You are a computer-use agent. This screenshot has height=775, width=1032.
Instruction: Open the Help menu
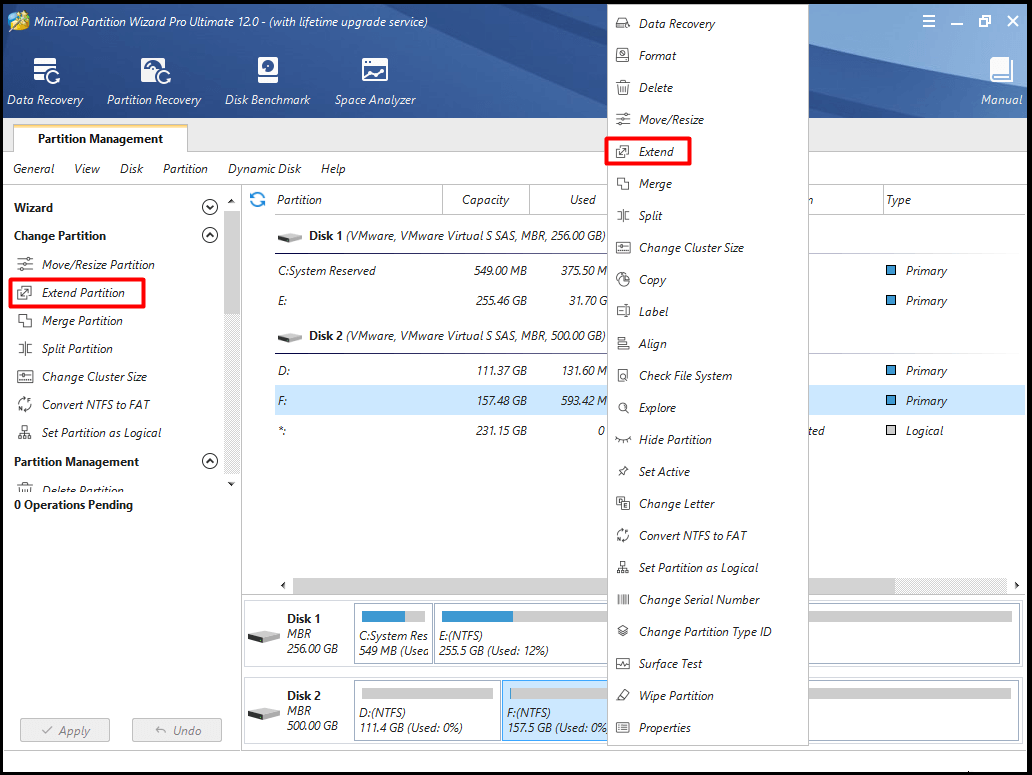point(333,169)
